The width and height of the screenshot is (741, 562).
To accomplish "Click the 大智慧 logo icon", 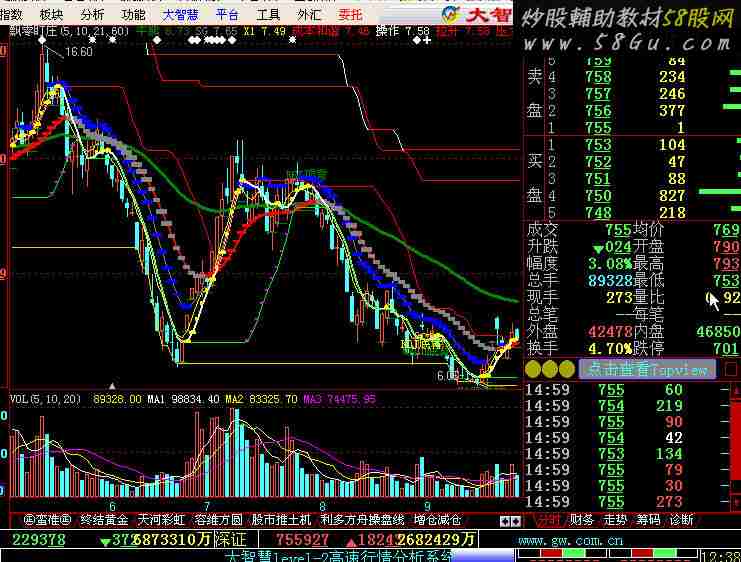I will (451, 15).
